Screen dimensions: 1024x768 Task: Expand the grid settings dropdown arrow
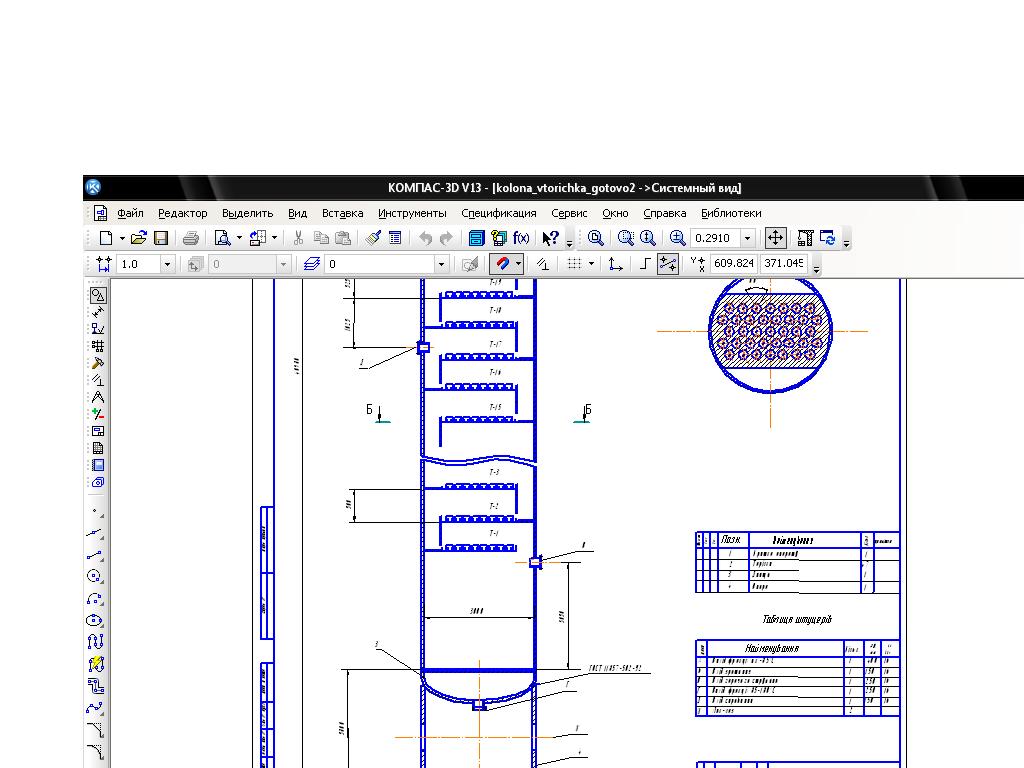(592, 264)
